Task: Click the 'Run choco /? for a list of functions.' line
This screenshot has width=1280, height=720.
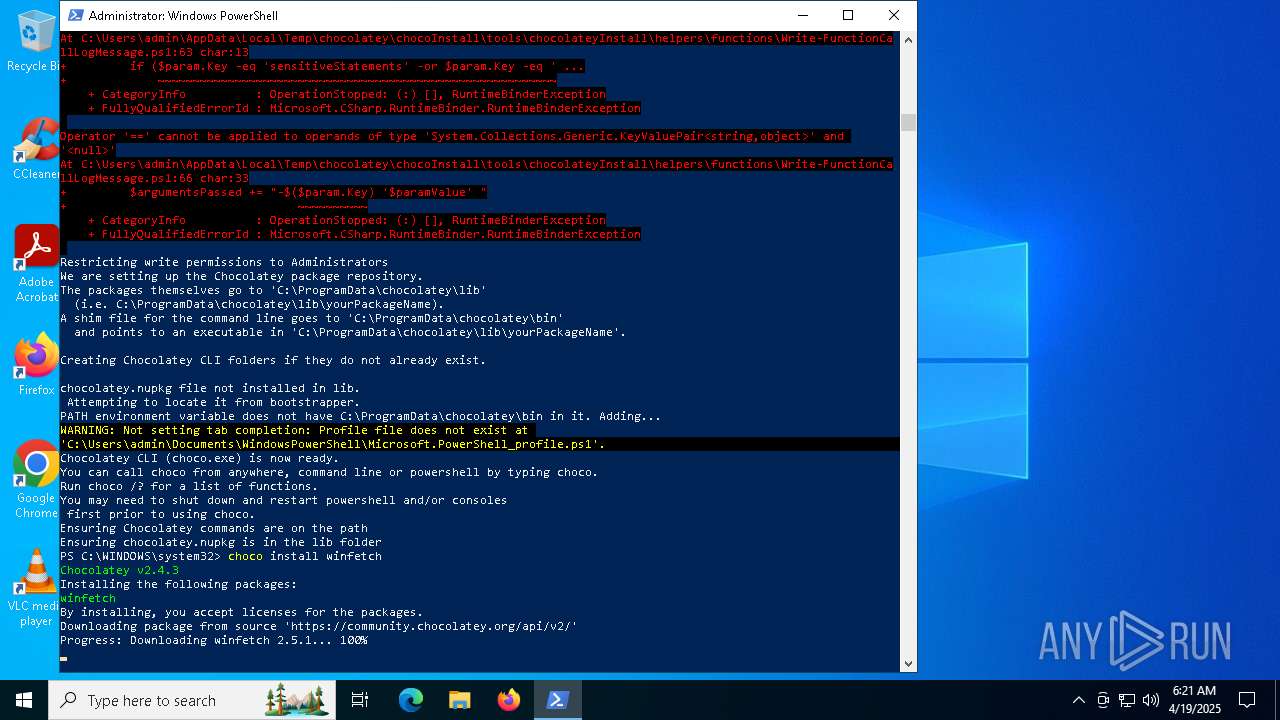Action: pyautogui.click(x=189, y=486)
